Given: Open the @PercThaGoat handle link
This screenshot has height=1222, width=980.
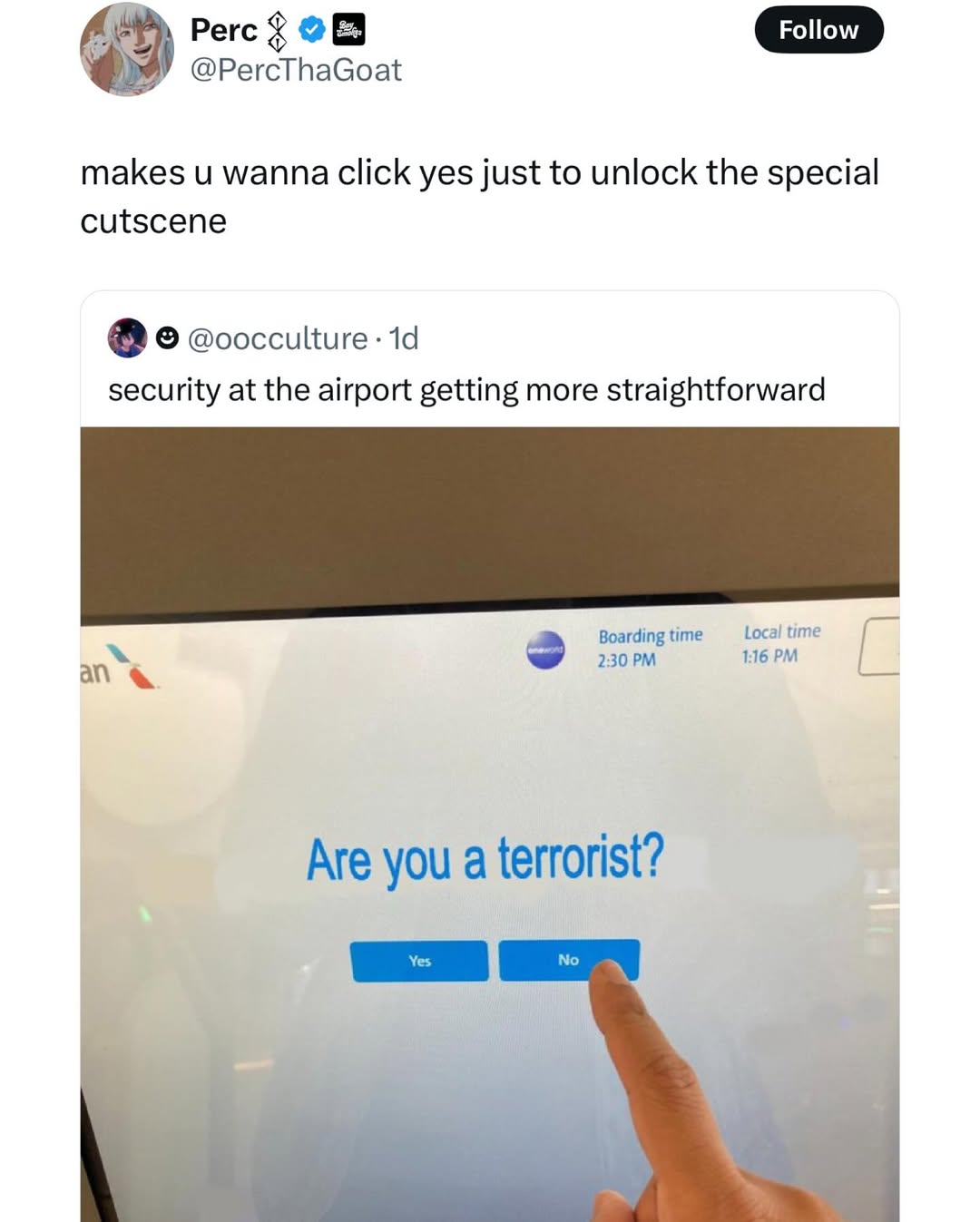Looking at the screenshot, I should pos(296,70).
